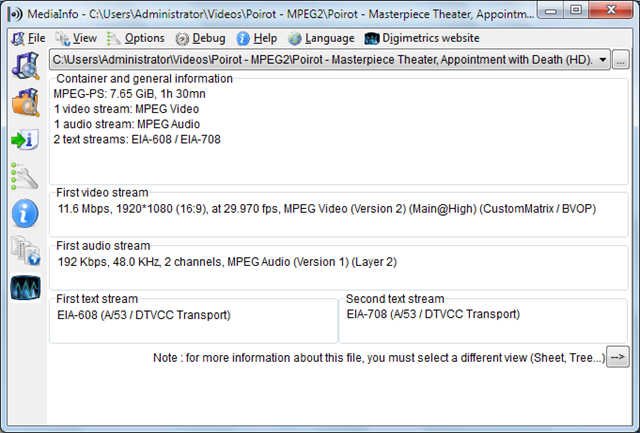Open Preferences via the wrench sidebar icon
The image size is (640, 433).
pos(25,176)
